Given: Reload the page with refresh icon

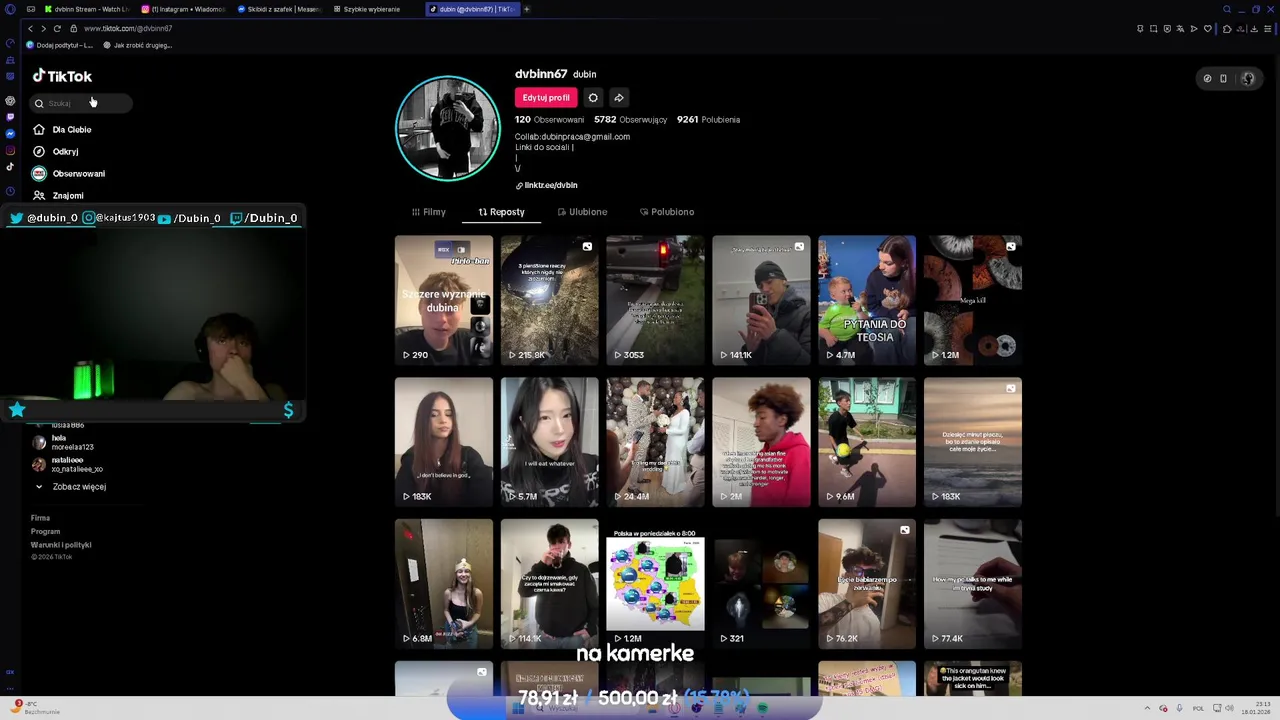Looking at the screenshot, I should (x=57, y=28).
